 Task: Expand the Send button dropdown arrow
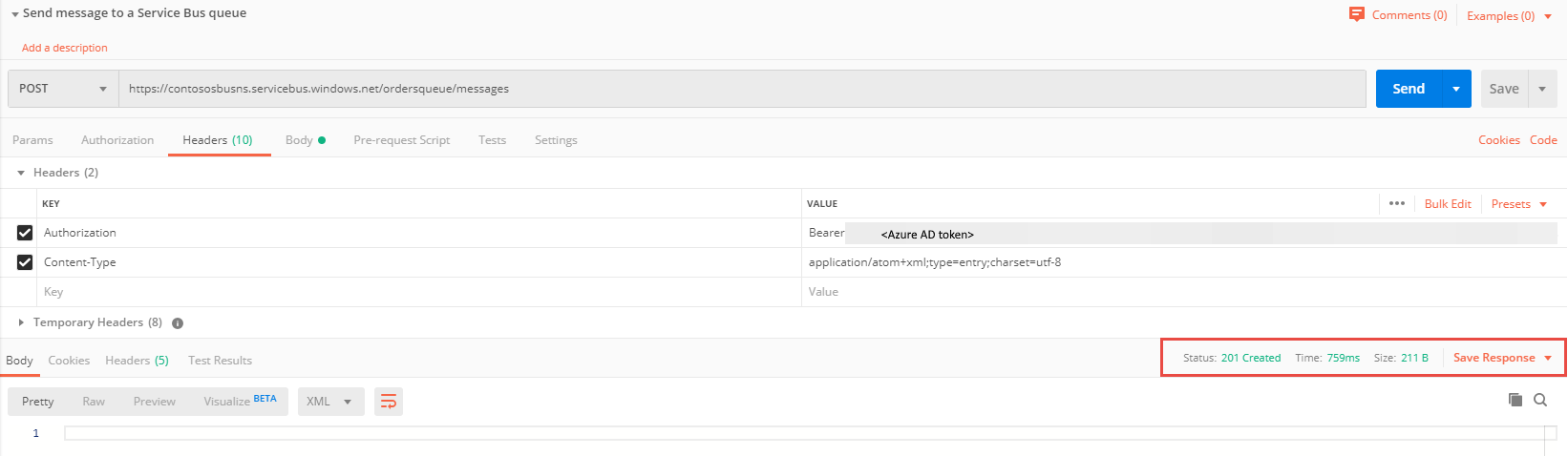1456,89
